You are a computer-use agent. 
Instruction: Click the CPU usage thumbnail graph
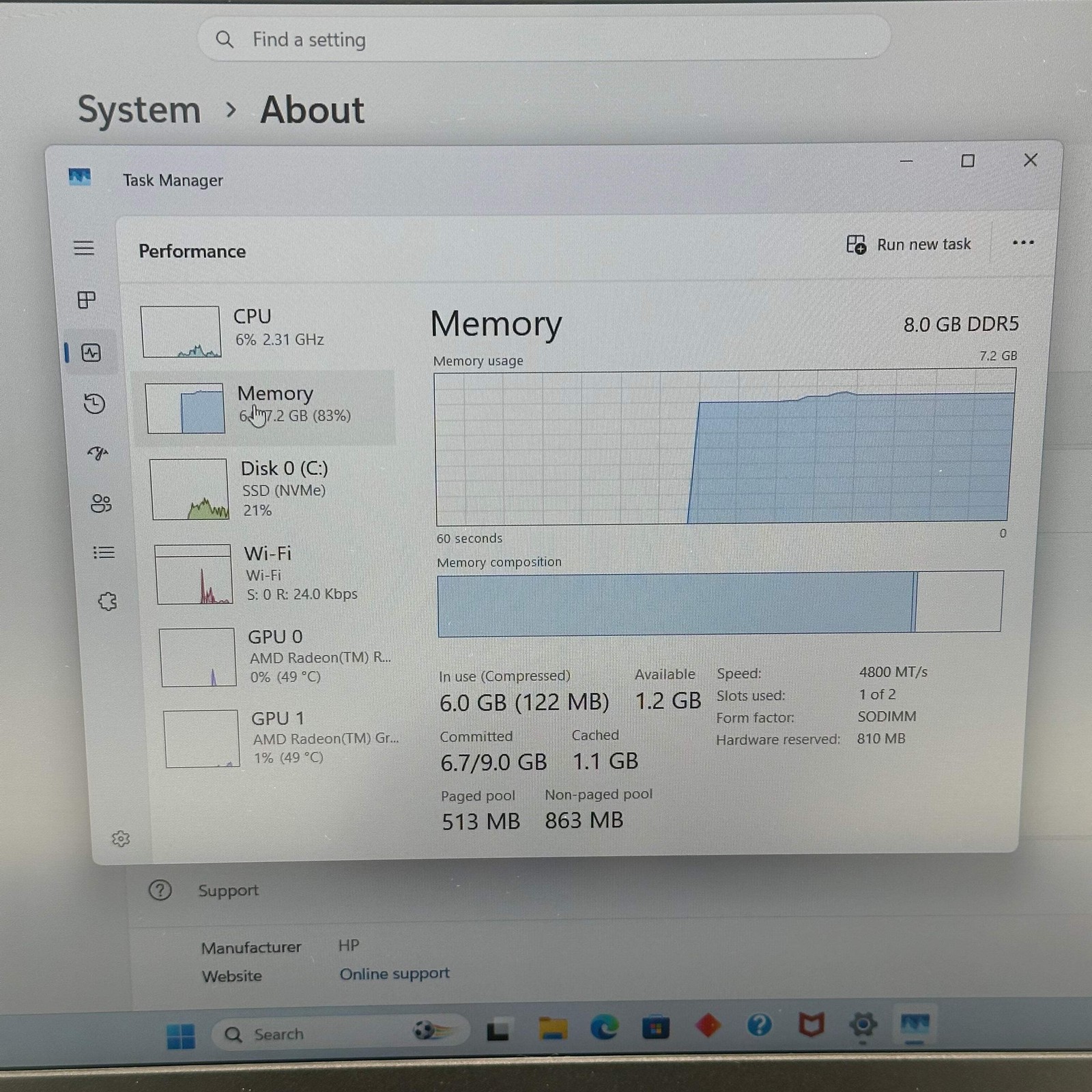pos(181,332)
